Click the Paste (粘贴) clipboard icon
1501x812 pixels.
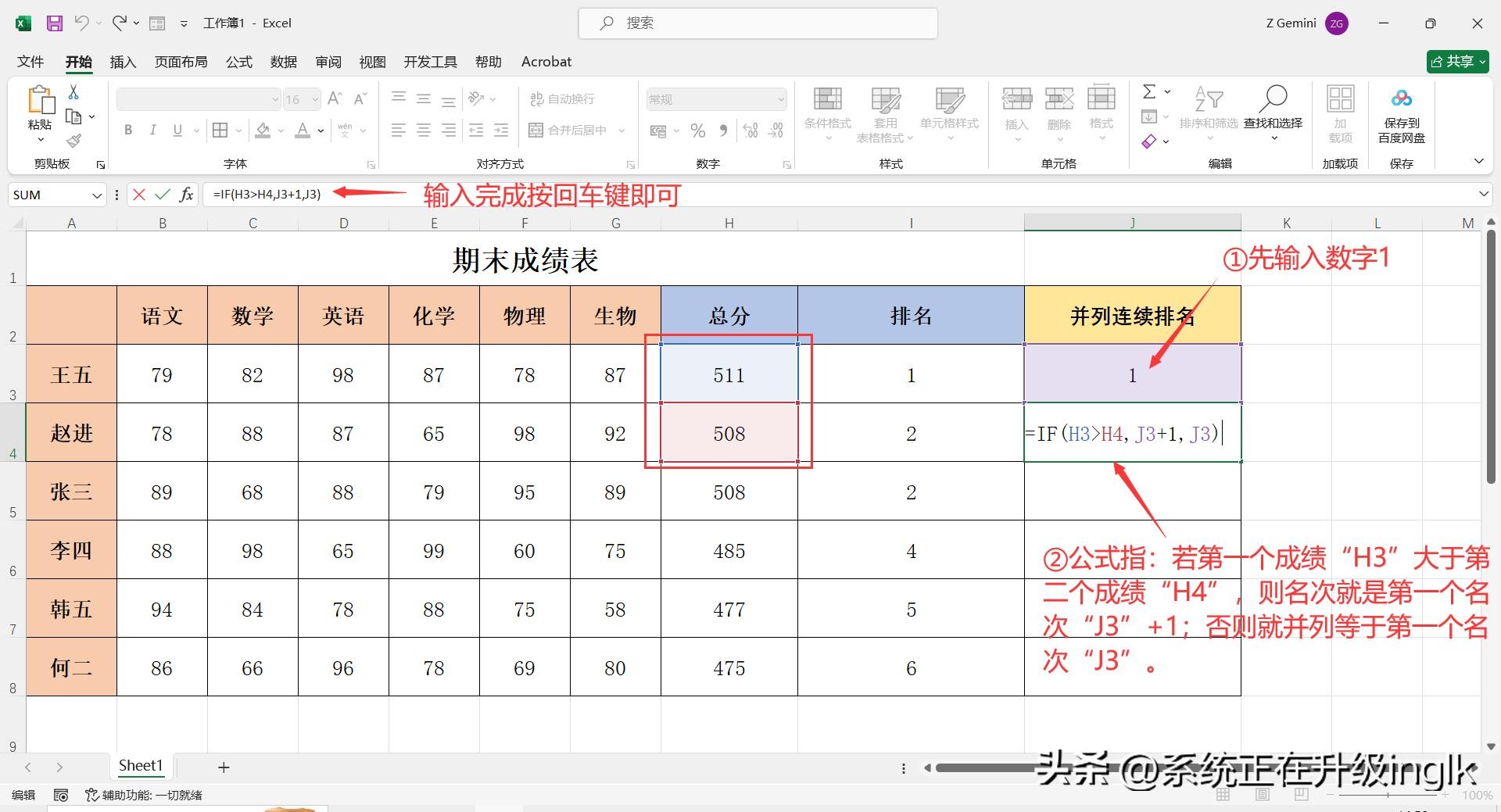(x=41, y=102)
